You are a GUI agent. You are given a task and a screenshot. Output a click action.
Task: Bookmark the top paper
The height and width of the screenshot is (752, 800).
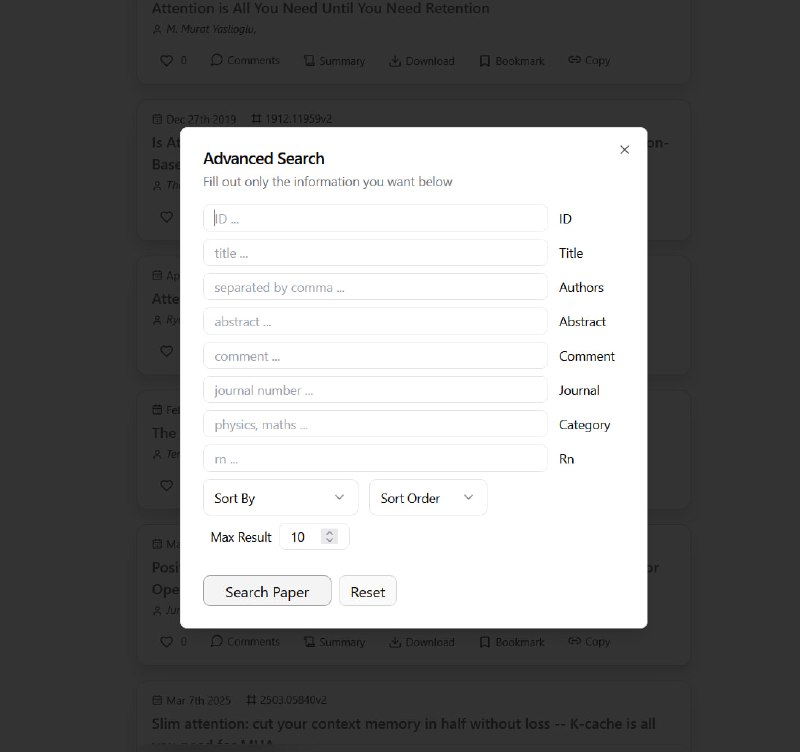click(512, 61)
